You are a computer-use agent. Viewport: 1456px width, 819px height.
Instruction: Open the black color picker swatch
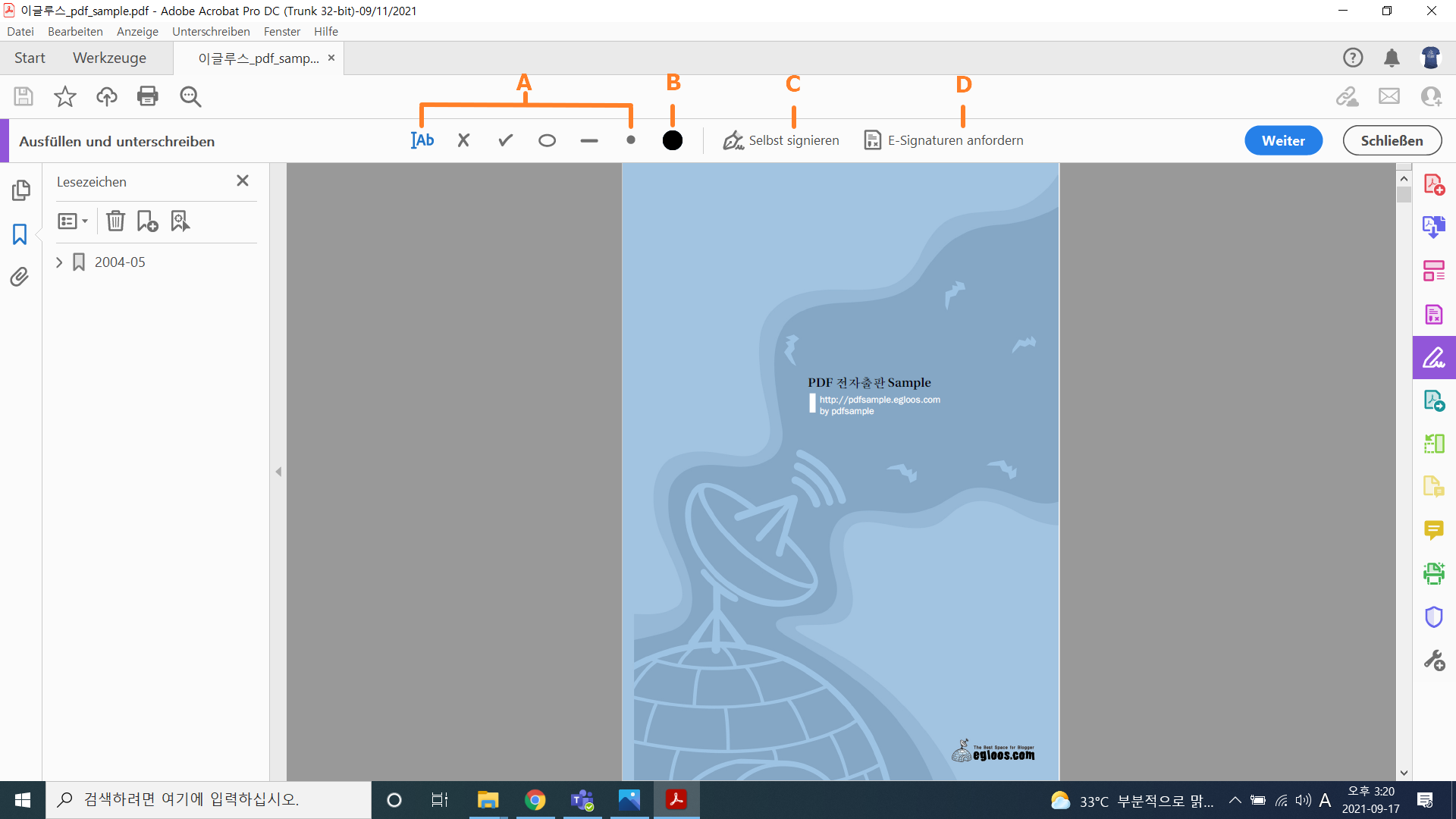[672, 140]
